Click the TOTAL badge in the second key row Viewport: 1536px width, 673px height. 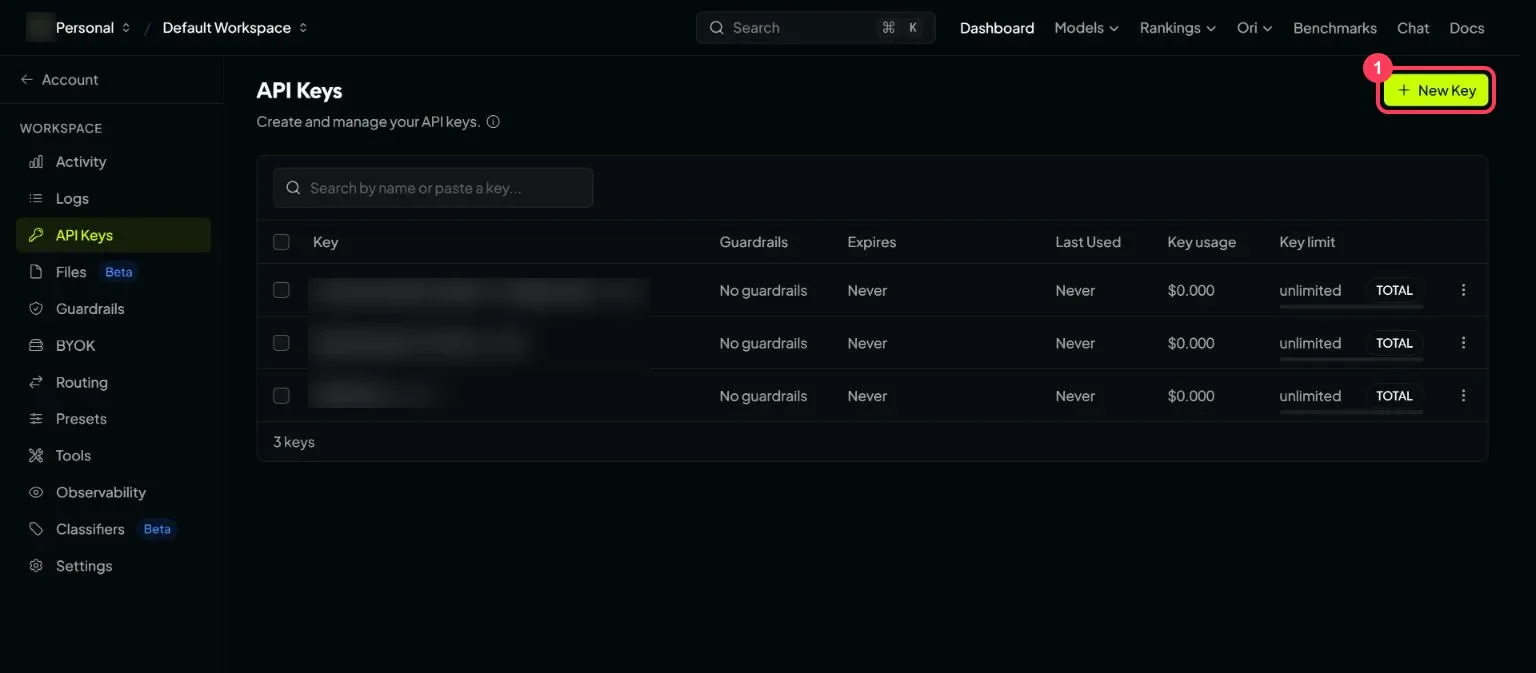(x=1394, y=343)
